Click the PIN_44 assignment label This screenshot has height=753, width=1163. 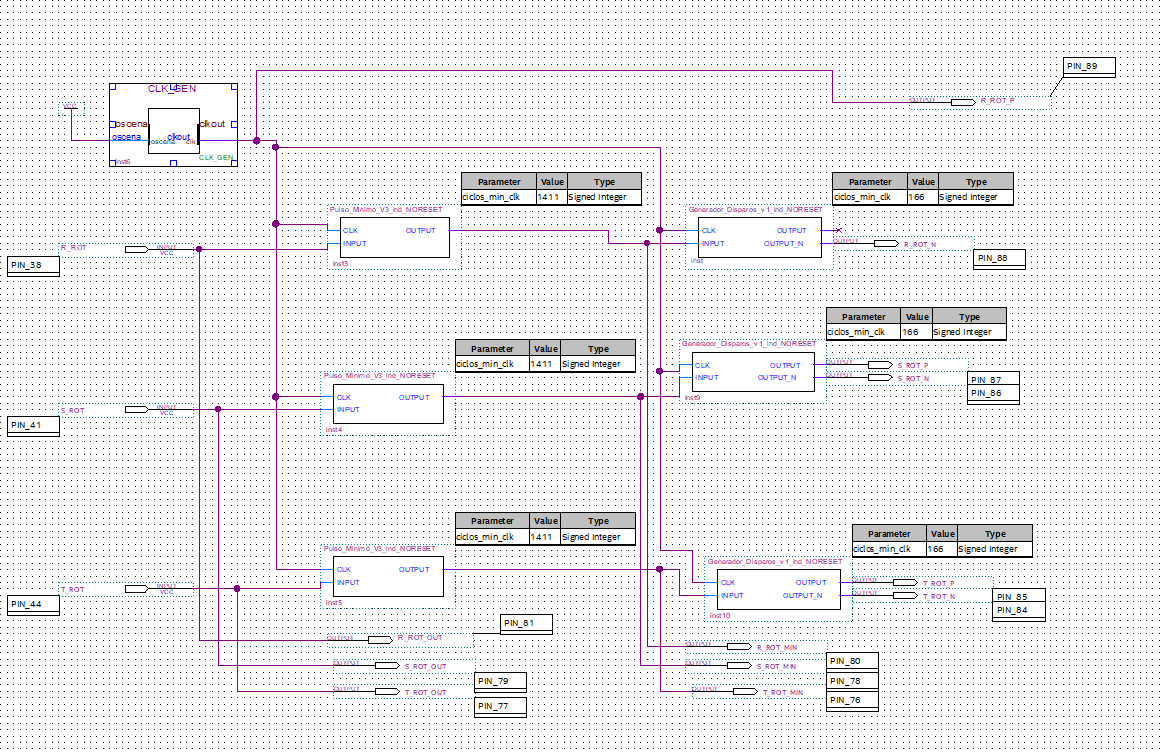coord(33,604)
